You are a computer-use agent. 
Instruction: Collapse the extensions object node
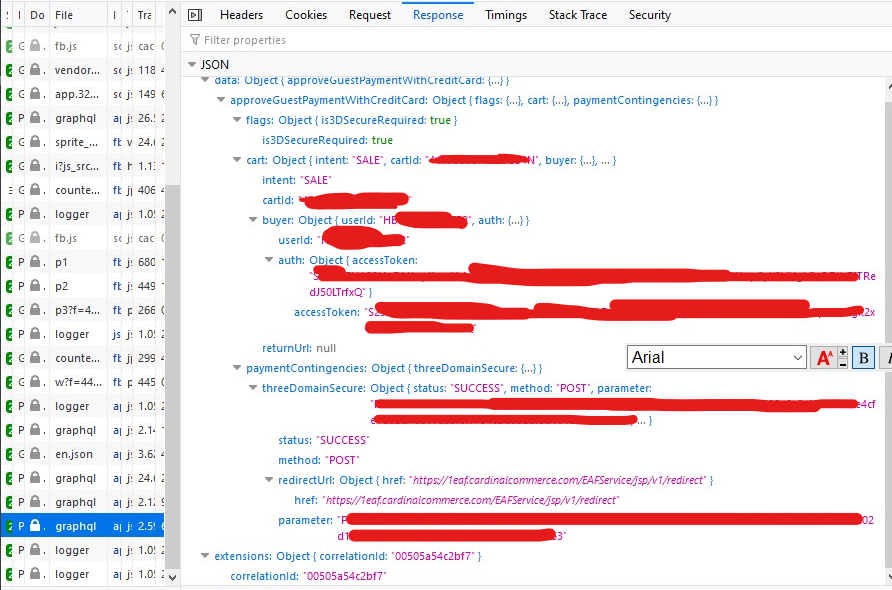point(205,556)
